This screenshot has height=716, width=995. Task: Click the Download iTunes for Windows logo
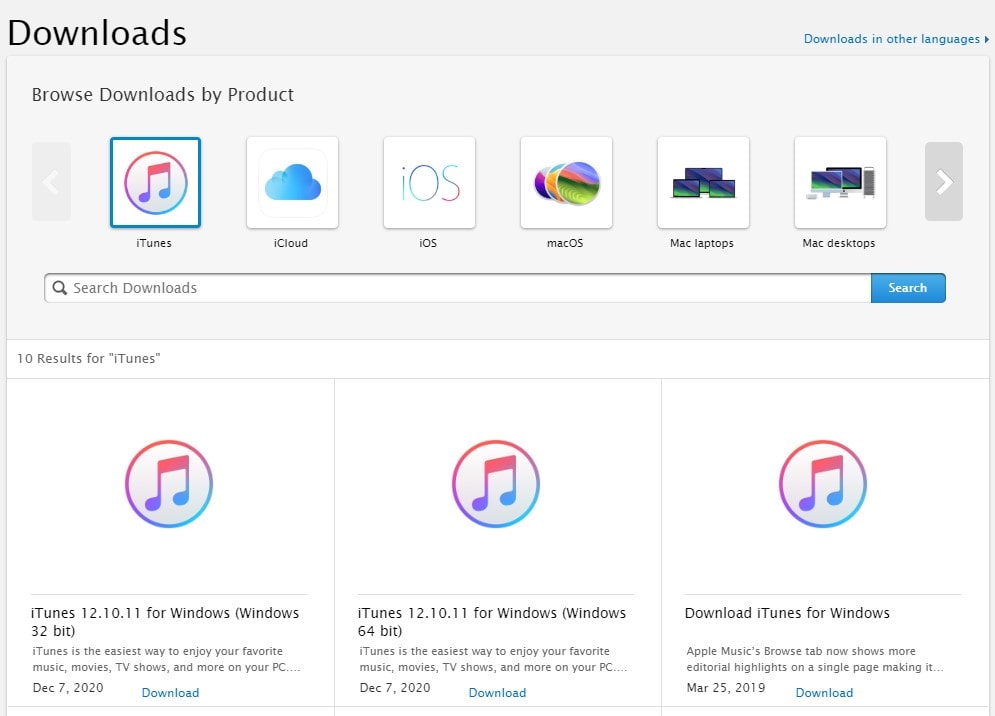coord(823,485)
